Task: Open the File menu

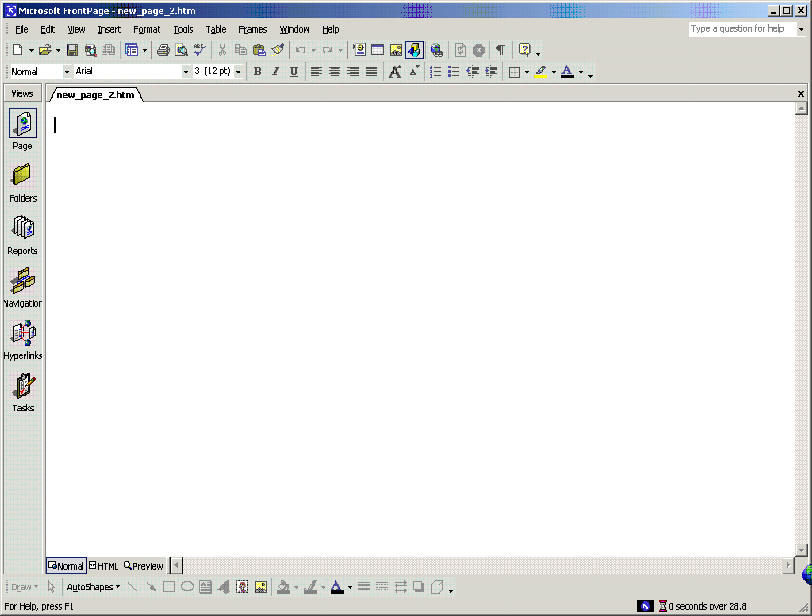Action: tap(22, 30)
